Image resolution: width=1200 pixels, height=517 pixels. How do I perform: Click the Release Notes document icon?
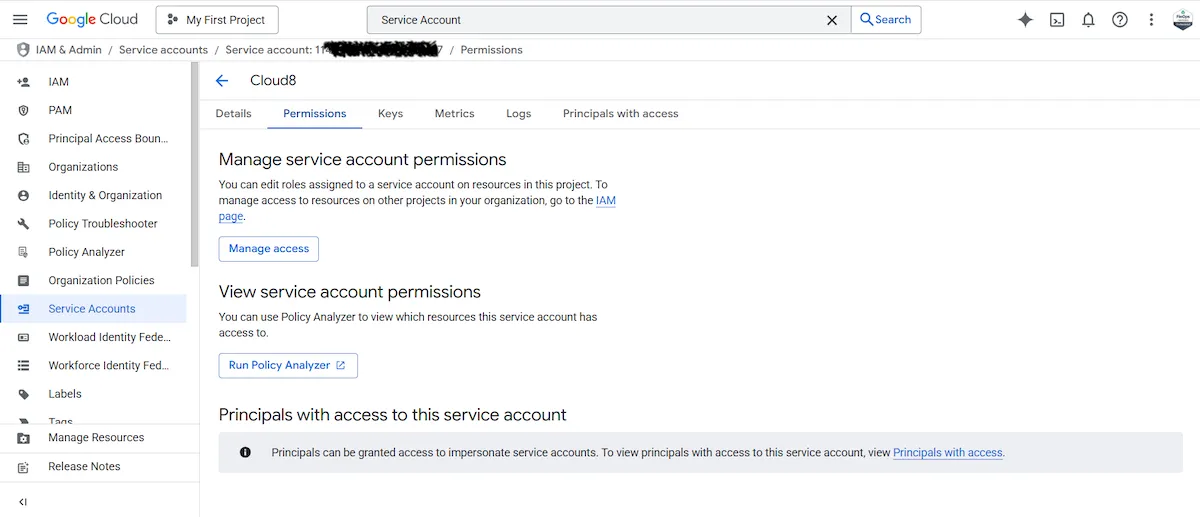[x=23, y=467]
